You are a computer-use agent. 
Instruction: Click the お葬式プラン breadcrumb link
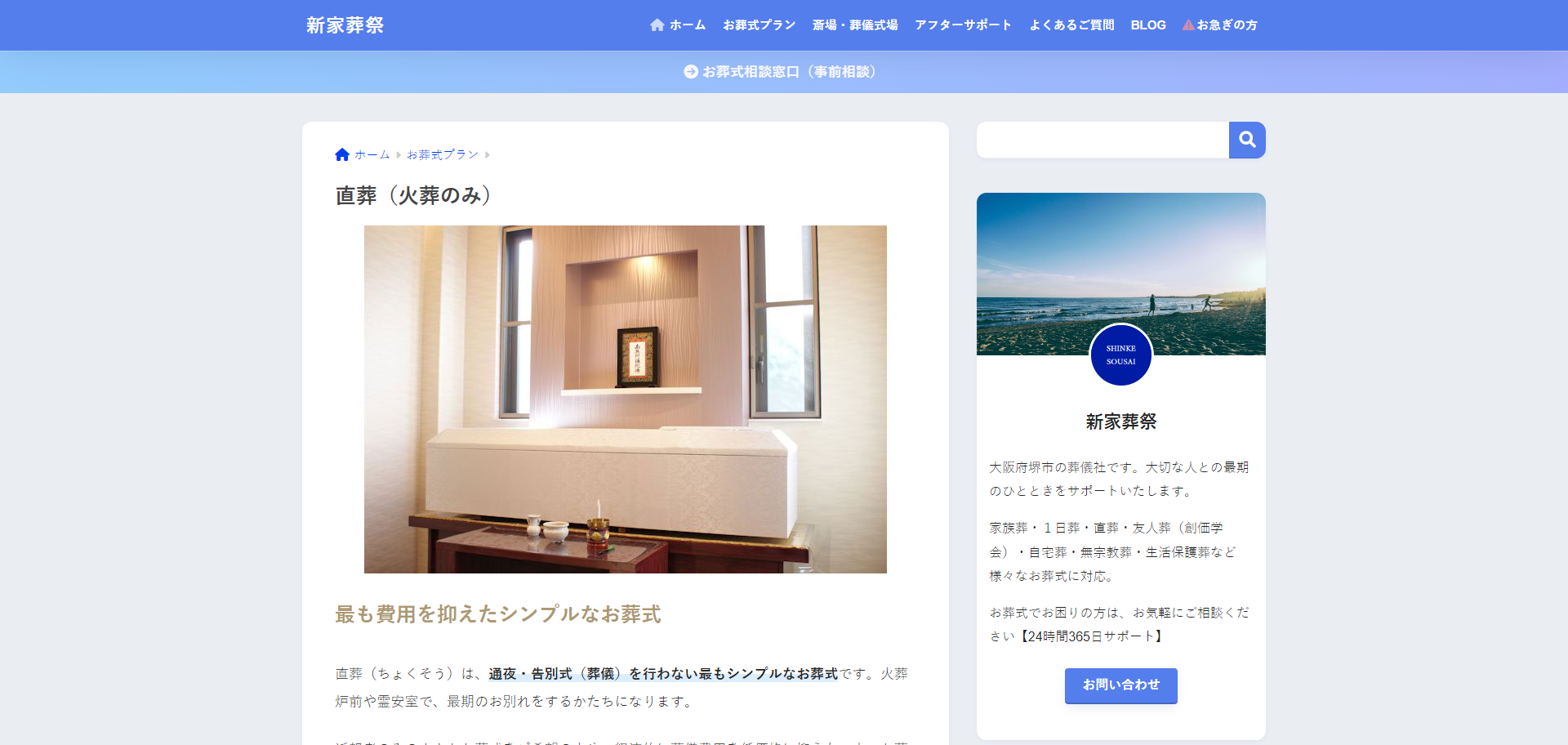(x=442, y=154)
